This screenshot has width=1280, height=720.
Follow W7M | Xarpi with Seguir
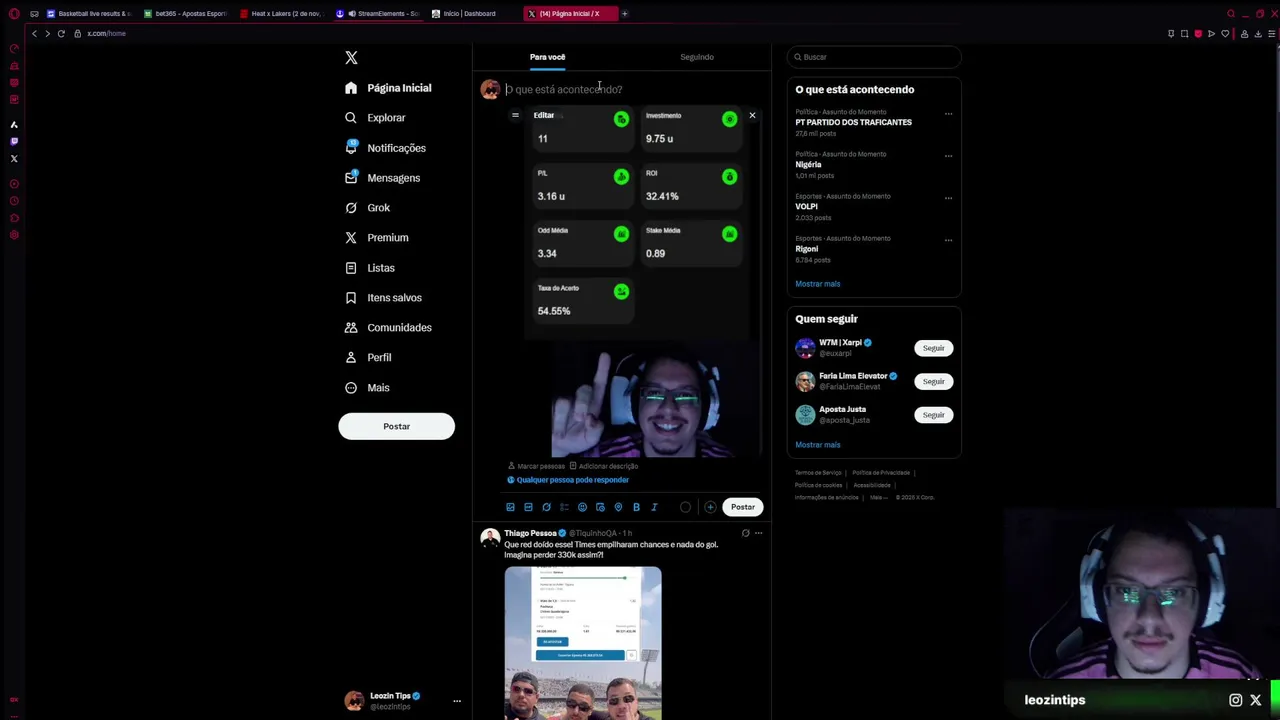pos(933,348)
